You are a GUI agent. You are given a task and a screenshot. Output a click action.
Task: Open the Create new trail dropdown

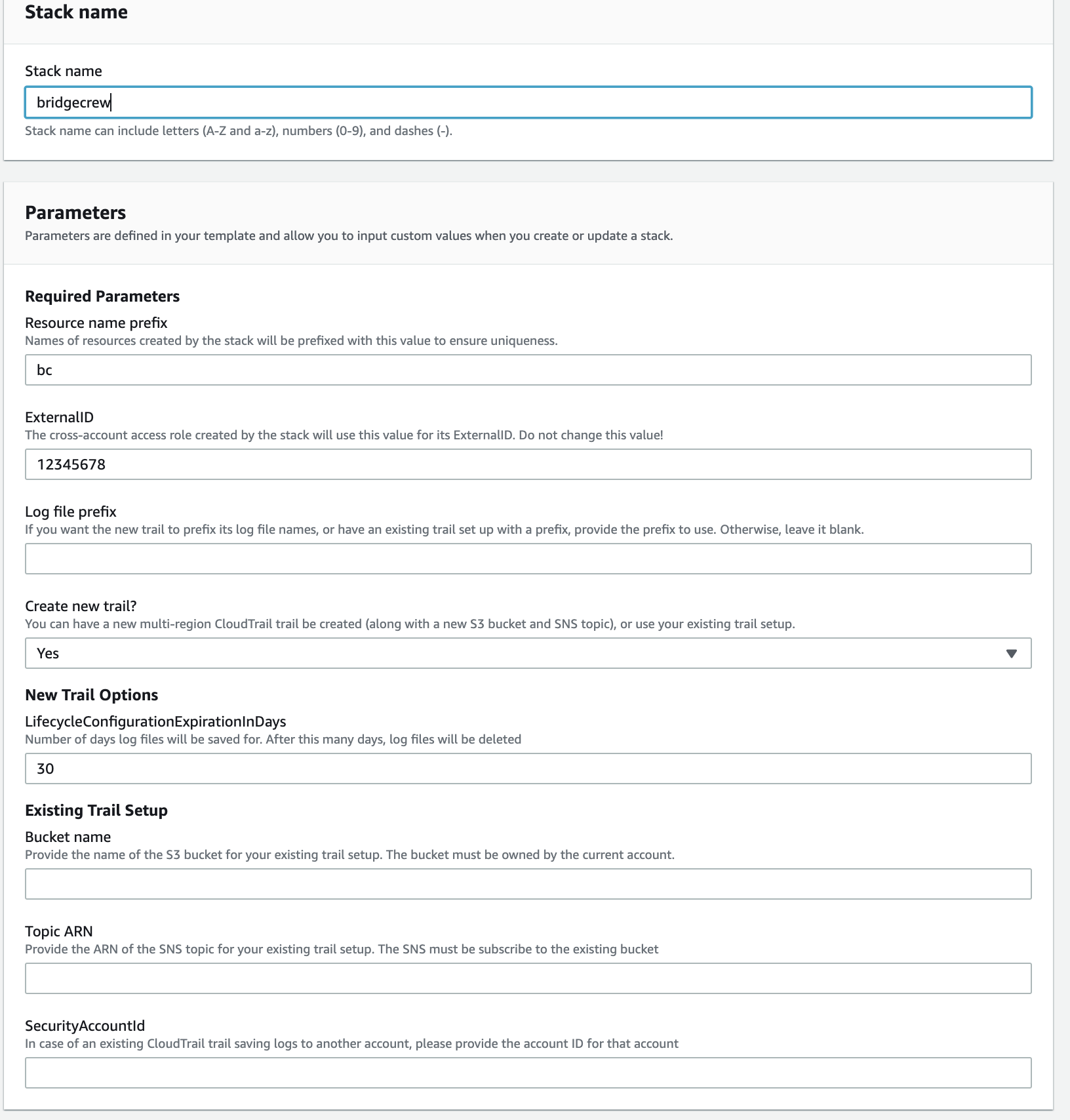pos(528,653)
